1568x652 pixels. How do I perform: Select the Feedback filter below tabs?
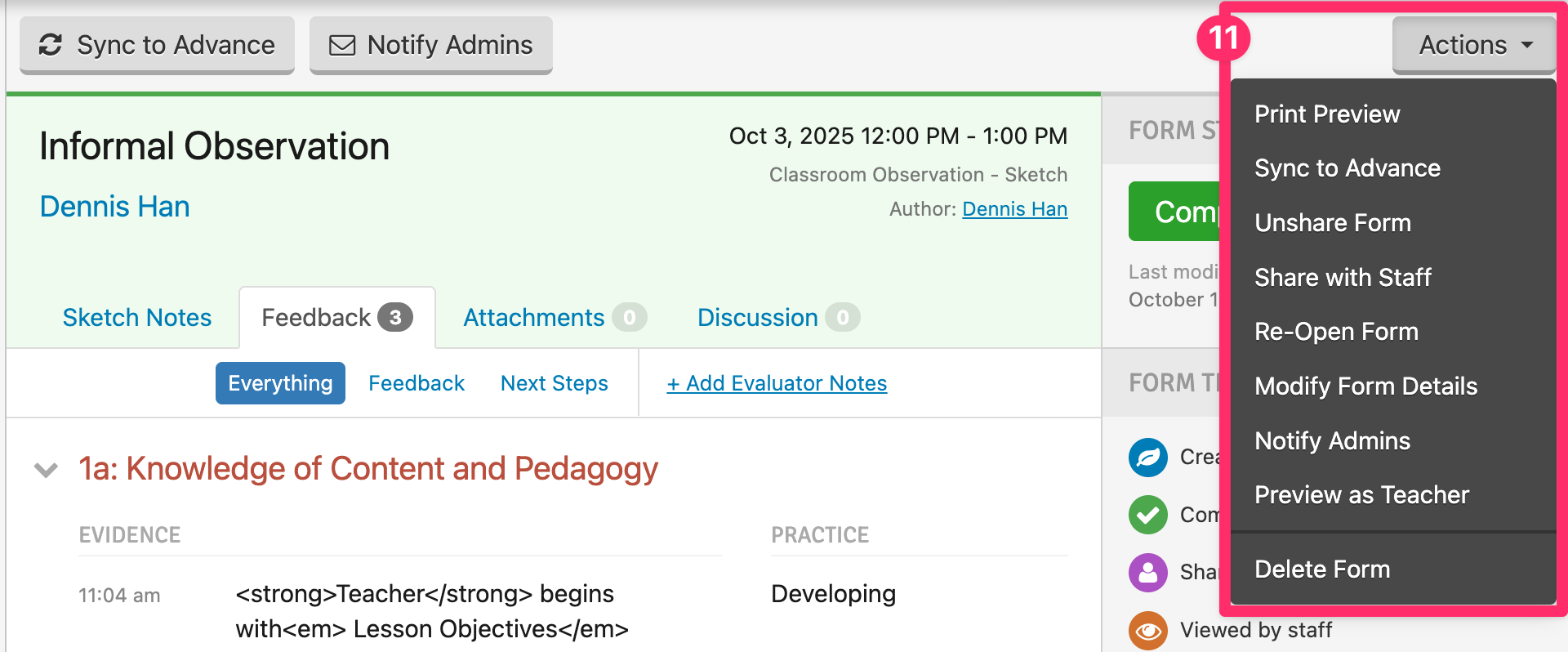[416, 383]
